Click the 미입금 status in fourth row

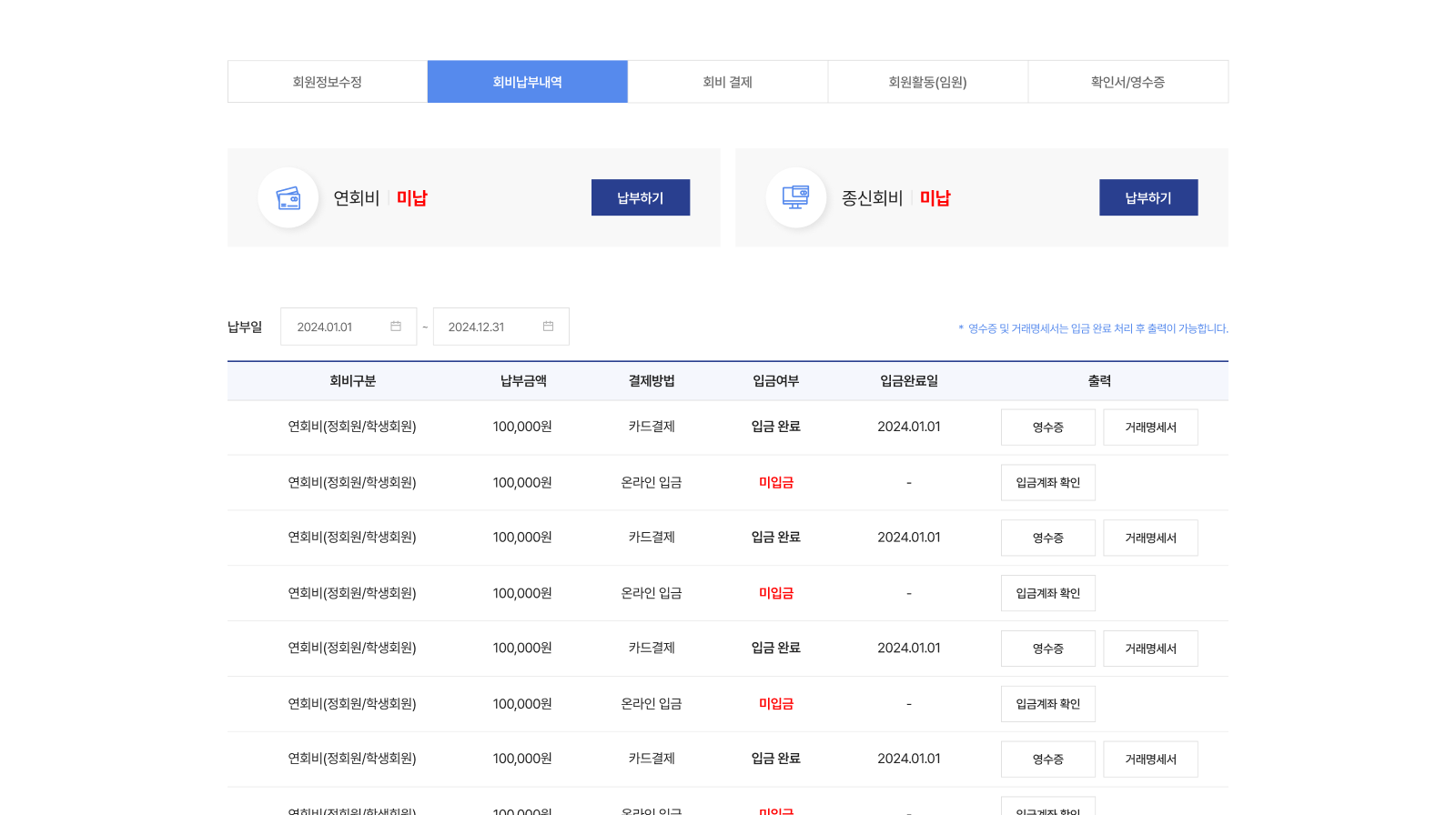[x=776, y=593]
